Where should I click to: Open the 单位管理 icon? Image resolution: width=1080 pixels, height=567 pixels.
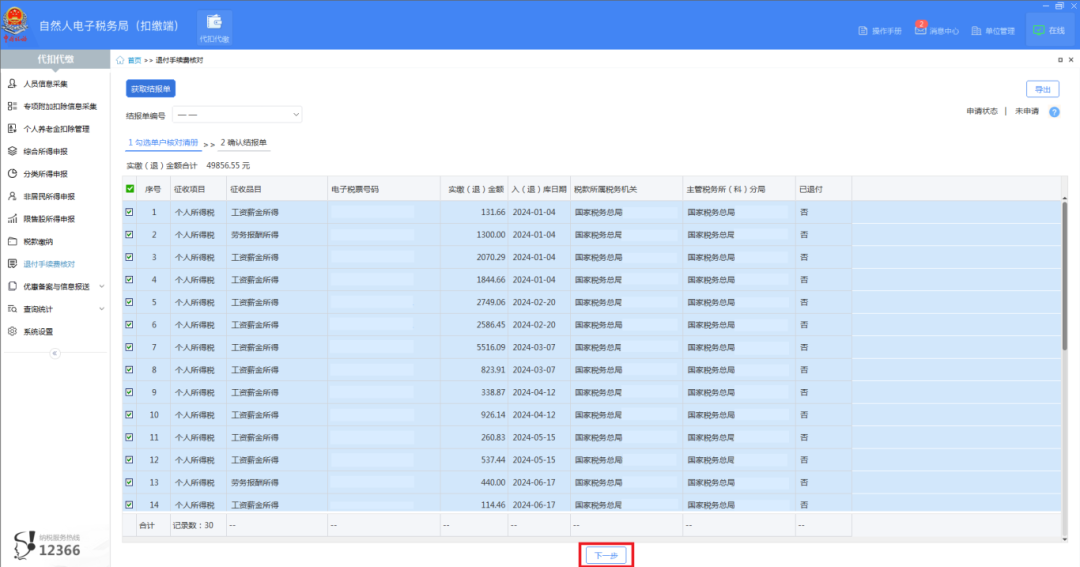[x=976, y=31]
